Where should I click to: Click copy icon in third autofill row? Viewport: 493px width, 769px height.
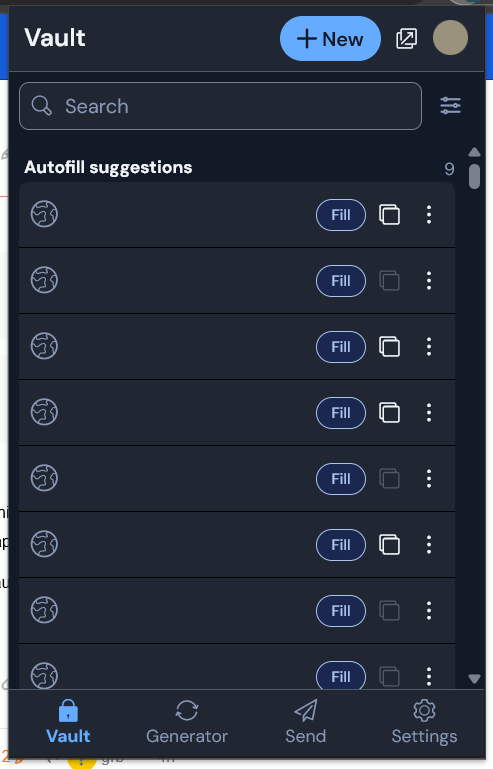coord(389,347)
